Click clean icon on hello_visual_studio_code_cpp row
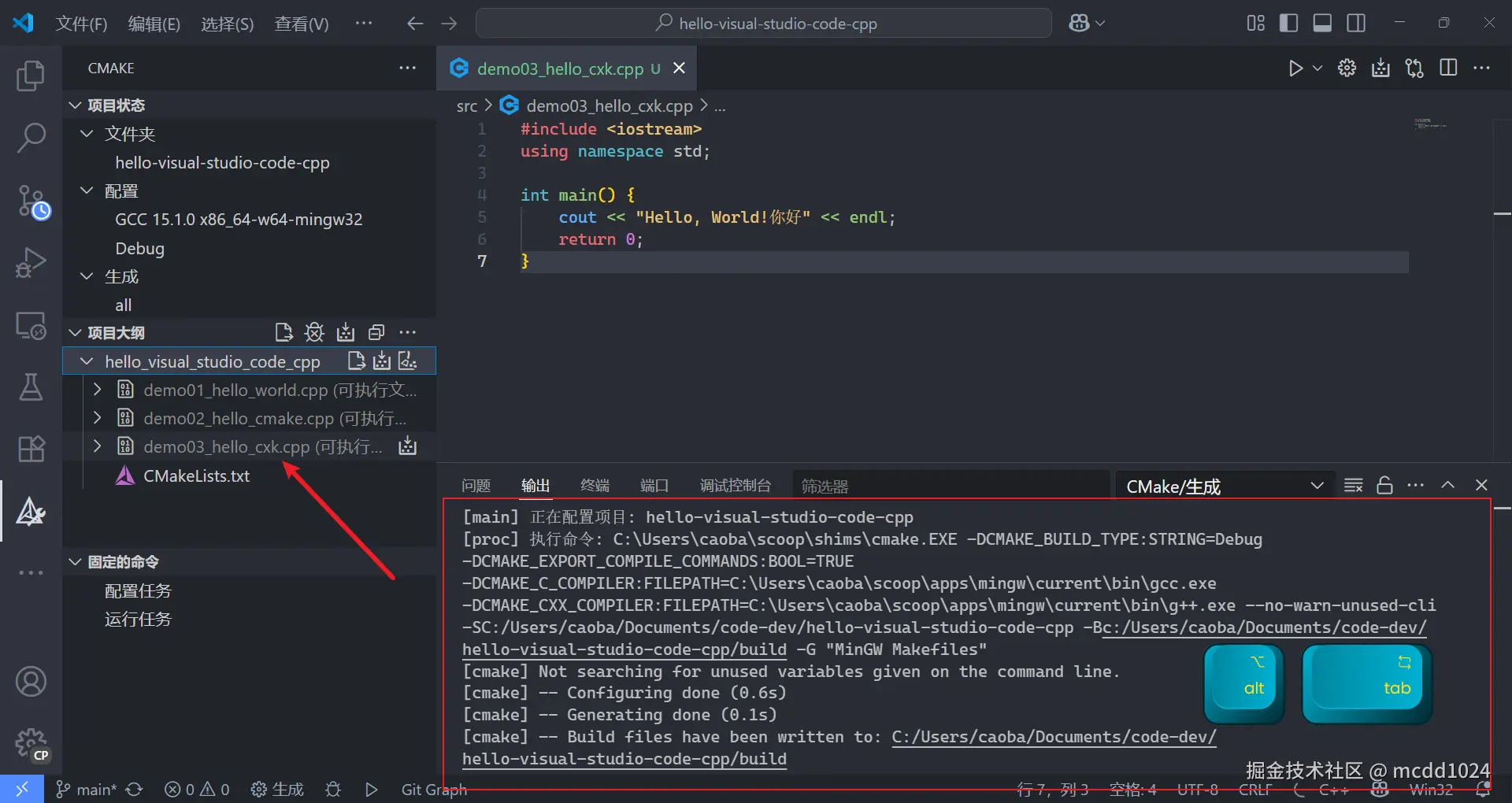The height and width of the screenshot is (803, 1512). click(407, 361)
